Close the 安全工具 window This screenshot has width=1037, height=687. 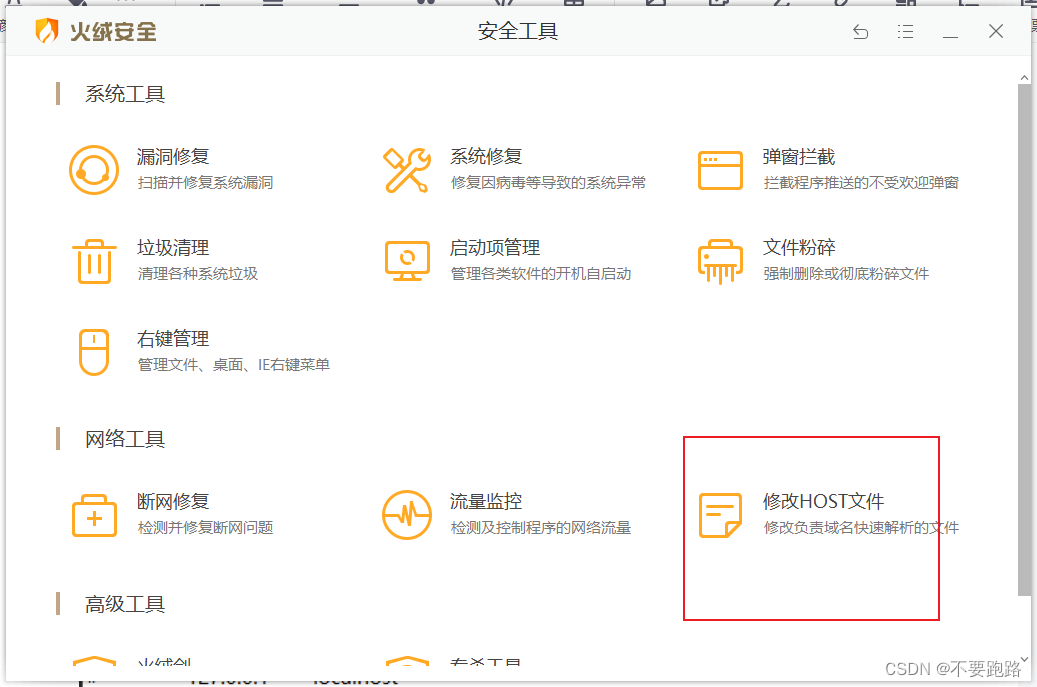tap(996, 31)
